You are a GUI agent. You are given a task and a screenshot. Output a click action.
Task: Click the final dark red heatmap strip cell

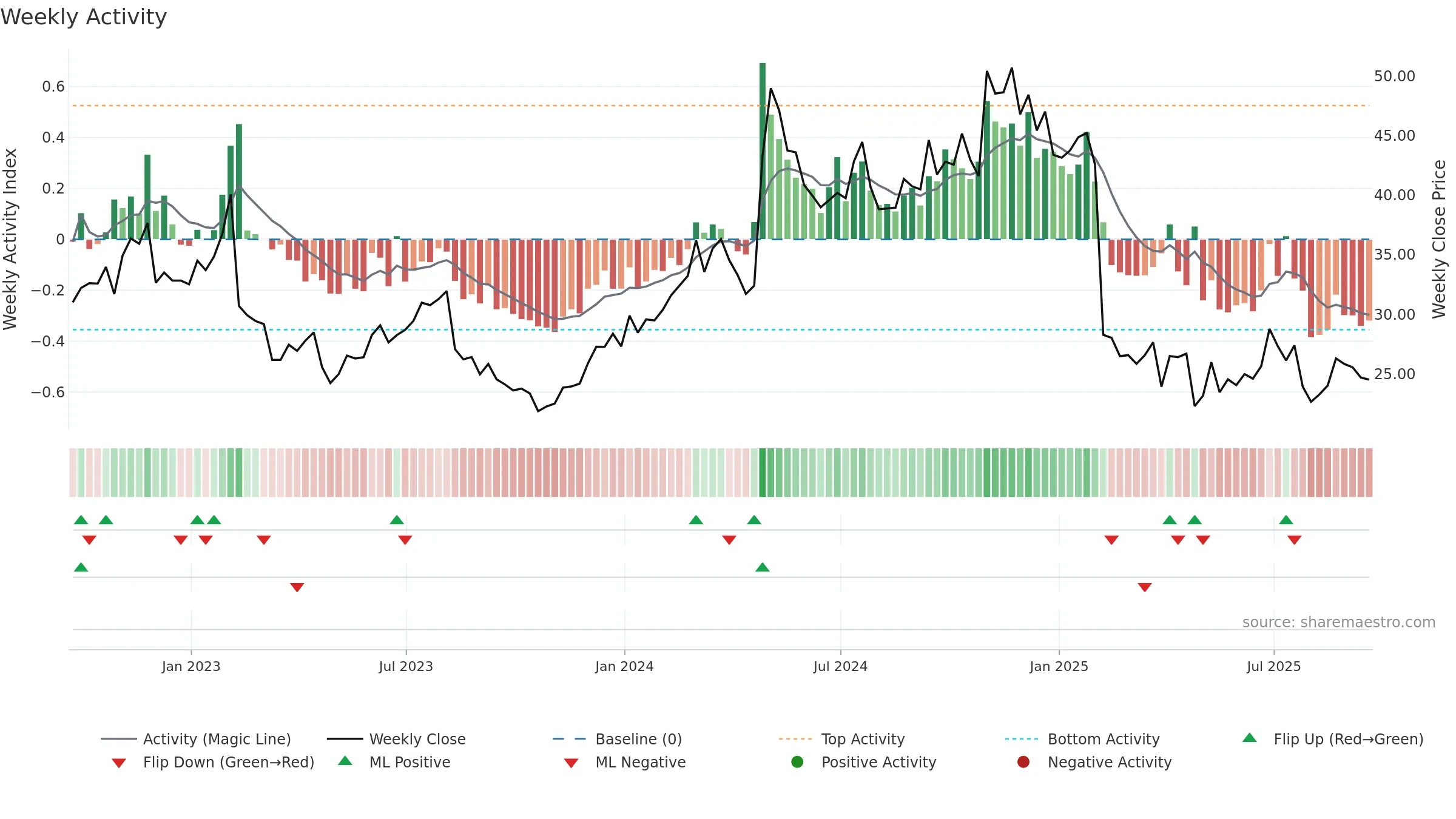pyautogui.click(x=1369, y=473)
